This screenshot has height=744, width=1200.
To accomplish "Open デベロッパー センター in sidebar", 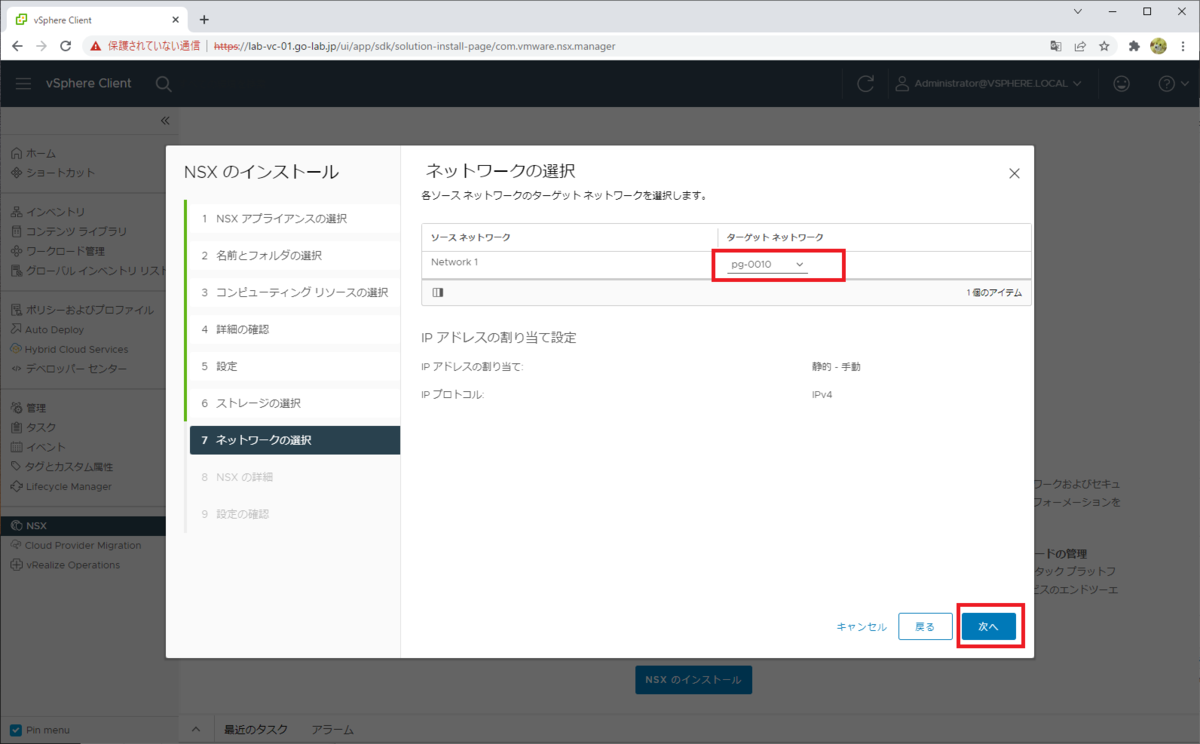I will tap(69, 369).
